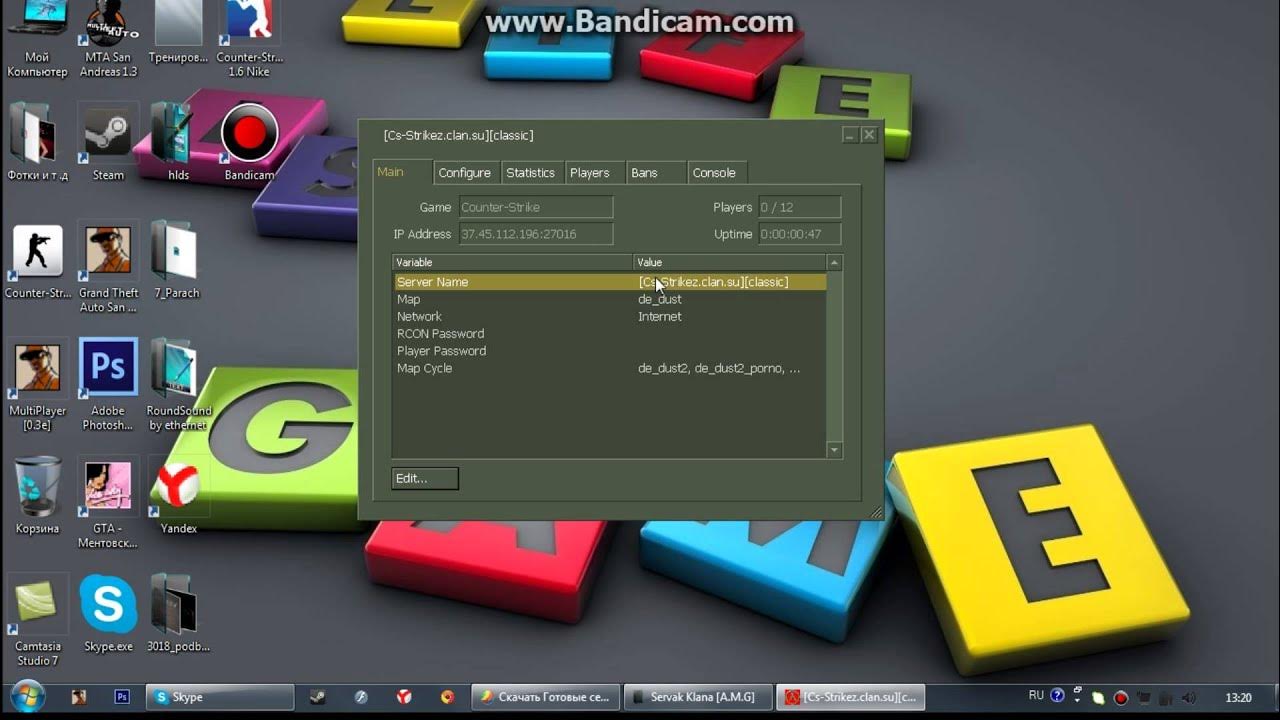The image size is (1280, 720).
Task: Open the Фотки и т.д folder
Action: [x=37, y=142]
